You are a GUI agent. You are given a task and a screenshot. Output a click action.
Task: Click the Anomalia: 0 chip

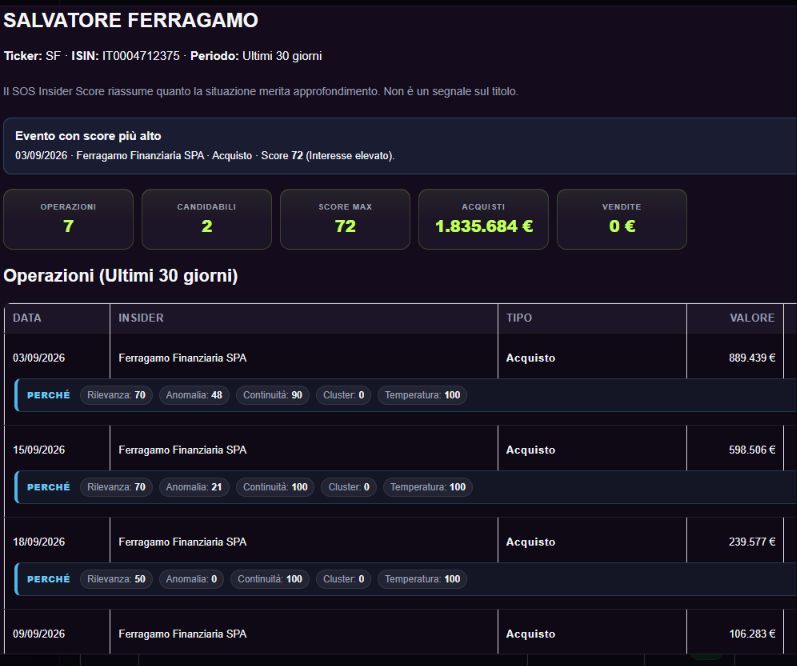pyautogui.click(x=192, y=579)
